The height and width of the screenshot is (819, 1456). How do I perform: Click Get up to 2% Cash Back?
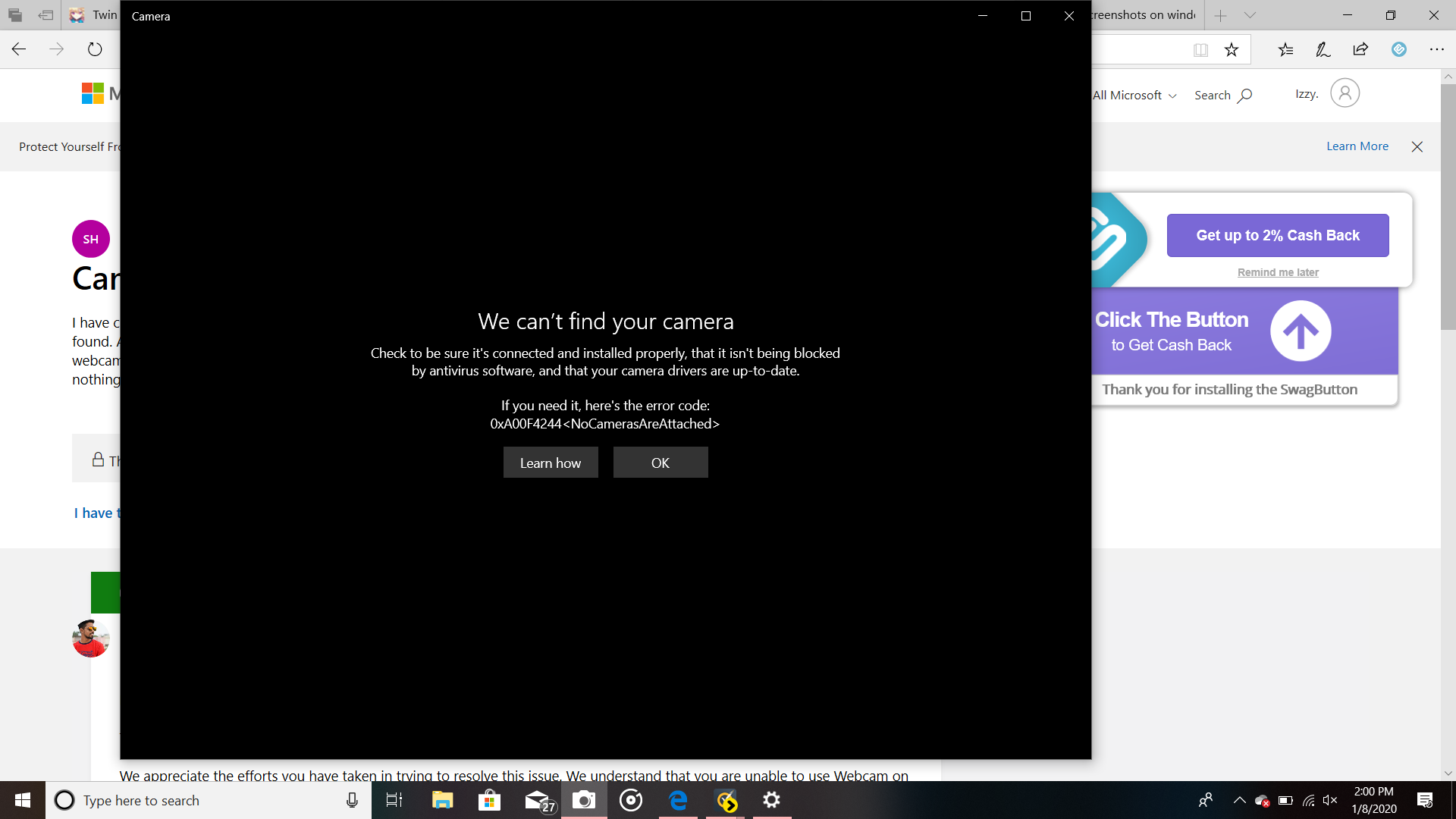pyautogui.click(x=1278, y=235)
